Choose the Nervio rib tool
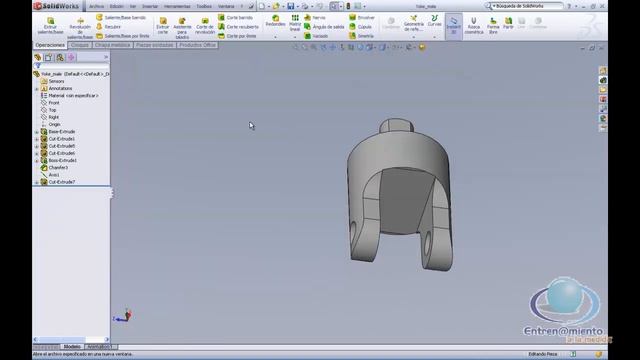This screenshot has height=360, width=640. 315,18
